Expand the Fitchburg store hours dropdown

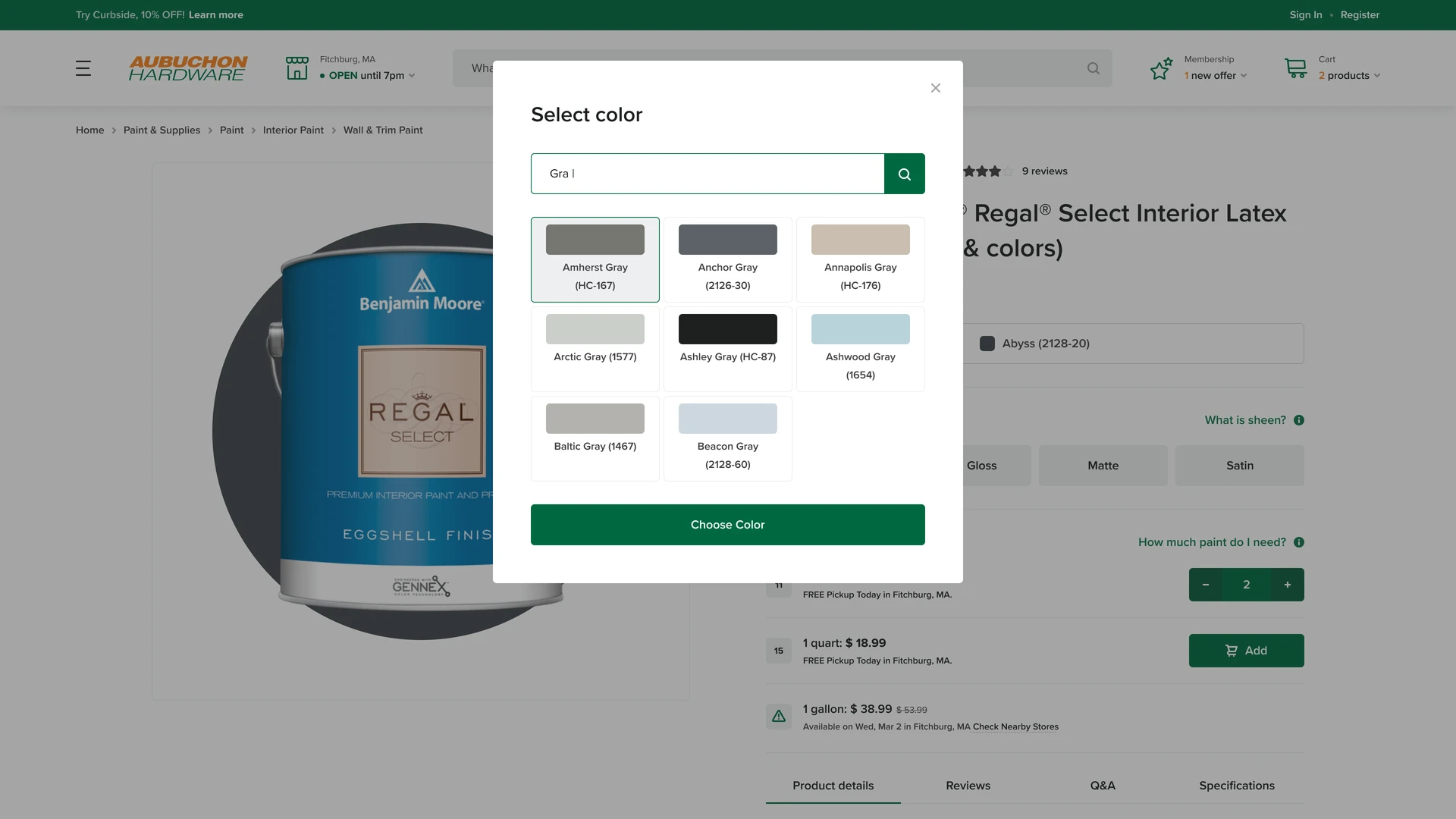pyautogui.click(x=412, y=76)
